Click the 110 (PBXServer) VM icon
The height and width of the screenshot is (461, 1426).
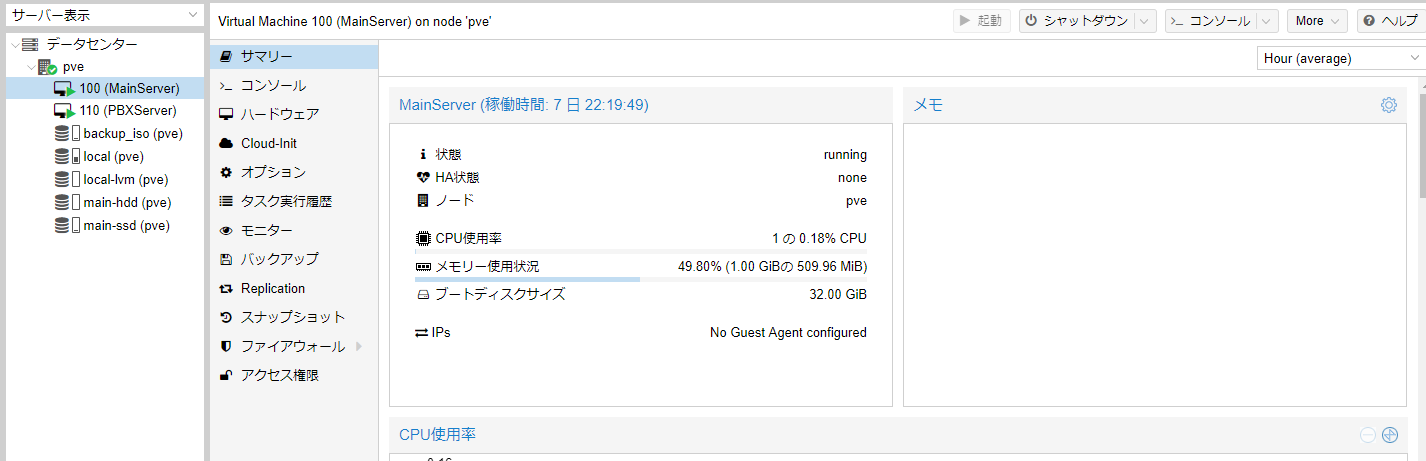pos(65,111)
